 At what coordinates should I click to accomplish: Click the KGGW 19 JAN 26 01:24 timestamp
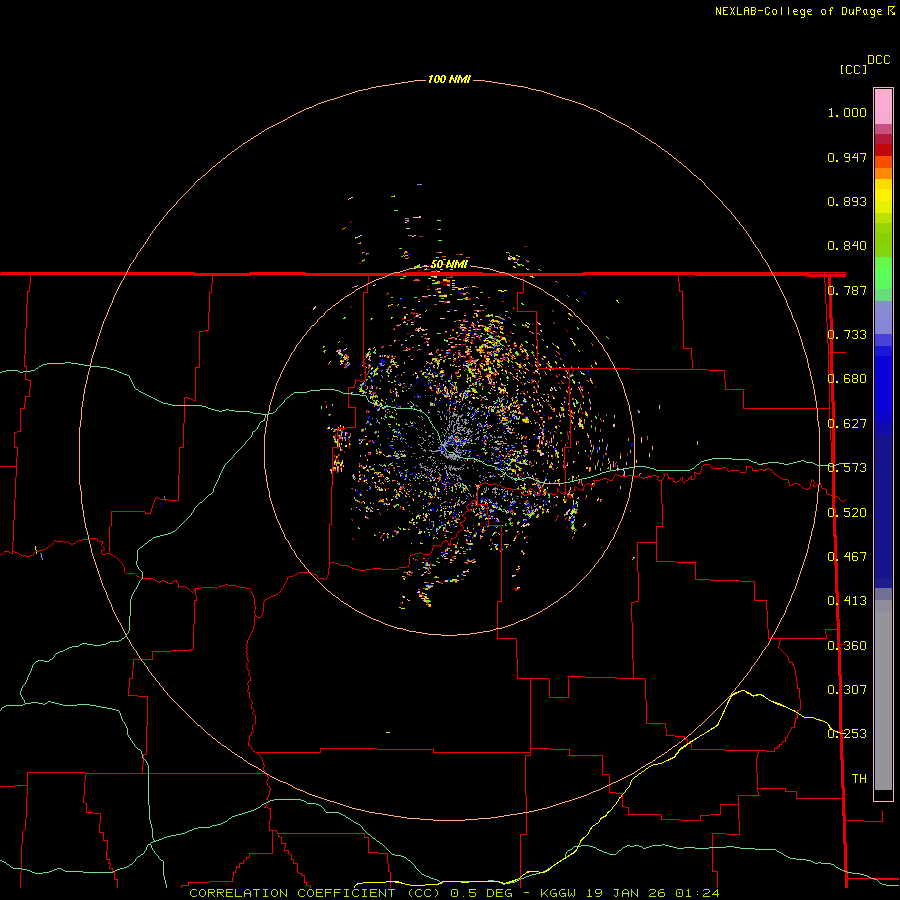point(630,893)
